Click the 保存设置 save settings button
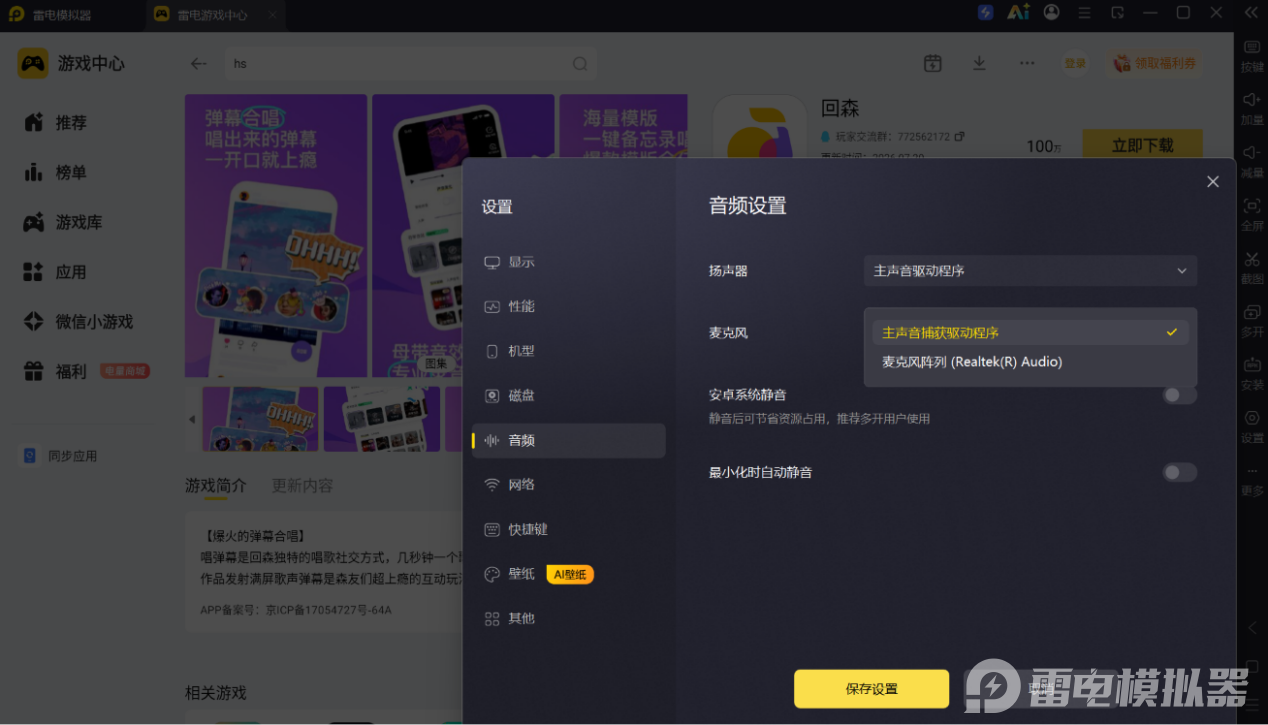Viewport: 1268px width, 725px height. coord(871,688)
